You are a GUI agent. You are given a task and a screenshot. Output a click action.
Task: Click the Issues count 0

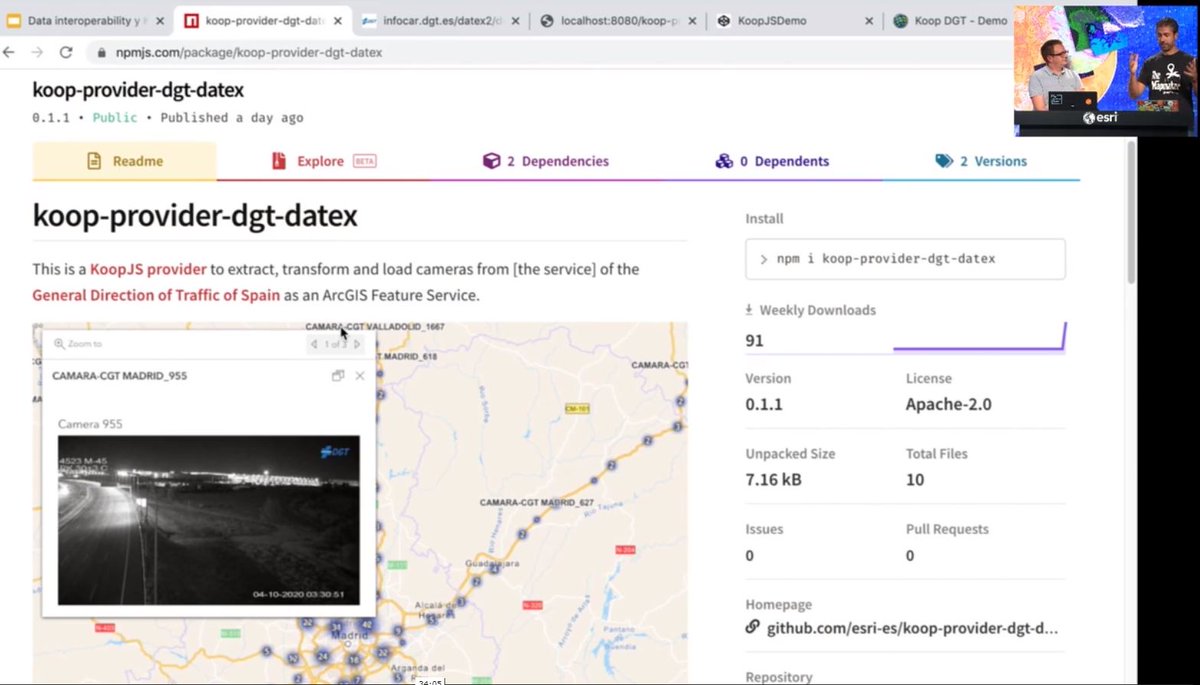pos(750,555)
